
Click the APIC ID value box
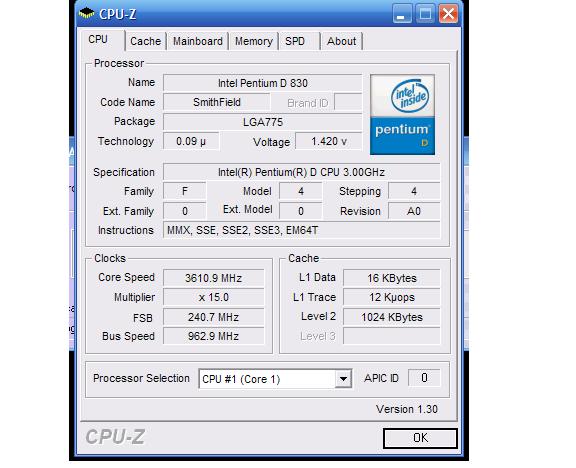point(424,378)
